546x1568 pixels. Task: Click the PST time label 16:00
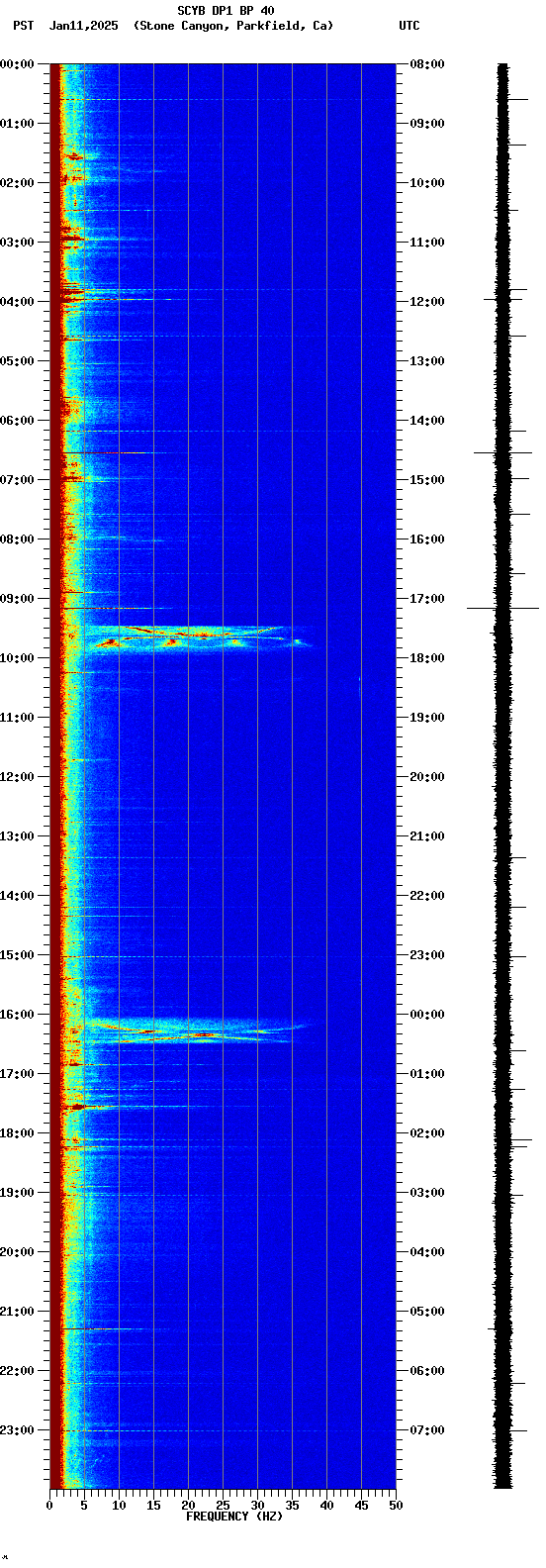point(17,1015)
